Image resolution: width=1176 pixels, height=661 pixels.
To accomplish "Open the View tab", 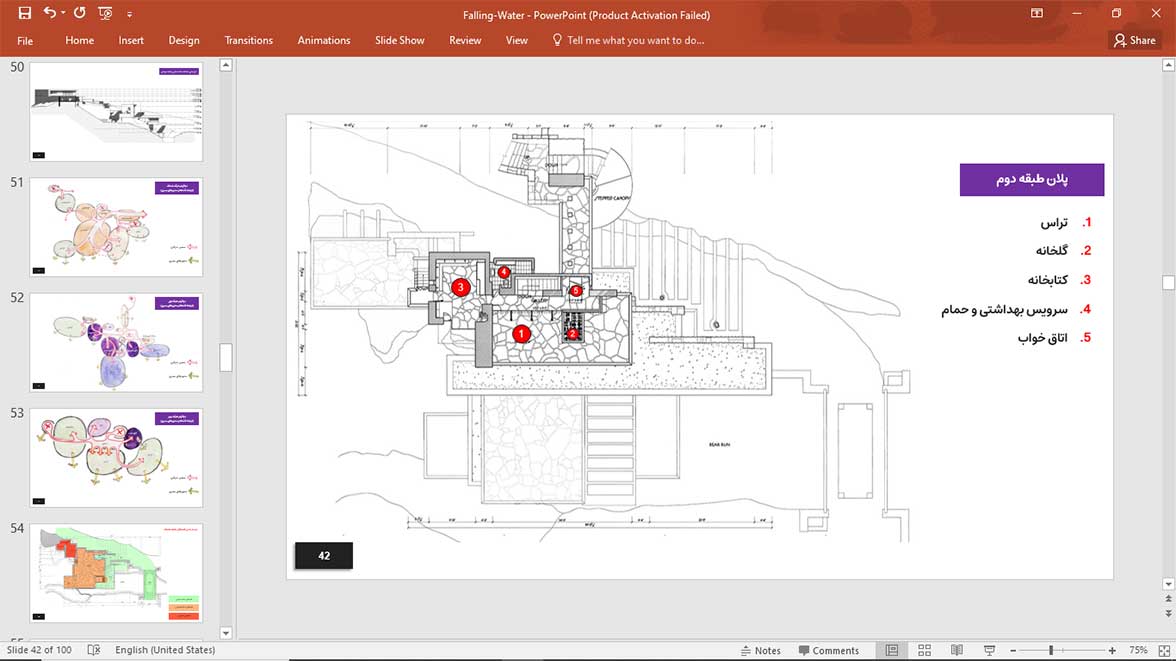I will pyautogui.click(x=516, y=41).
